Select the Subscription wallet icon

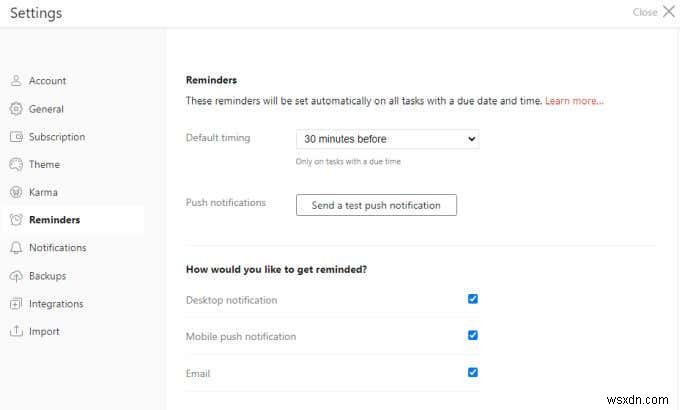point(16,137)
